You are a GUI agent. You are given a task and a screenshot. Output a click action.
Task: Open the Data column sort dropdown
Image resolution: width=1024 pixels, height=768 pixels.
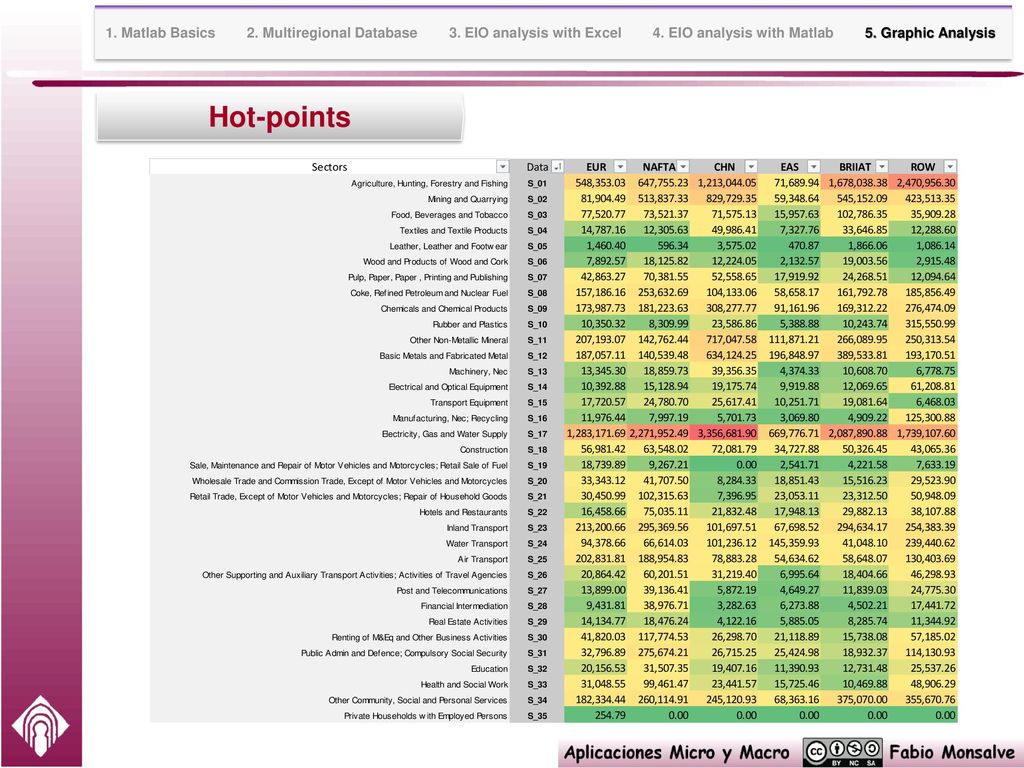click(x=557, y=167)
